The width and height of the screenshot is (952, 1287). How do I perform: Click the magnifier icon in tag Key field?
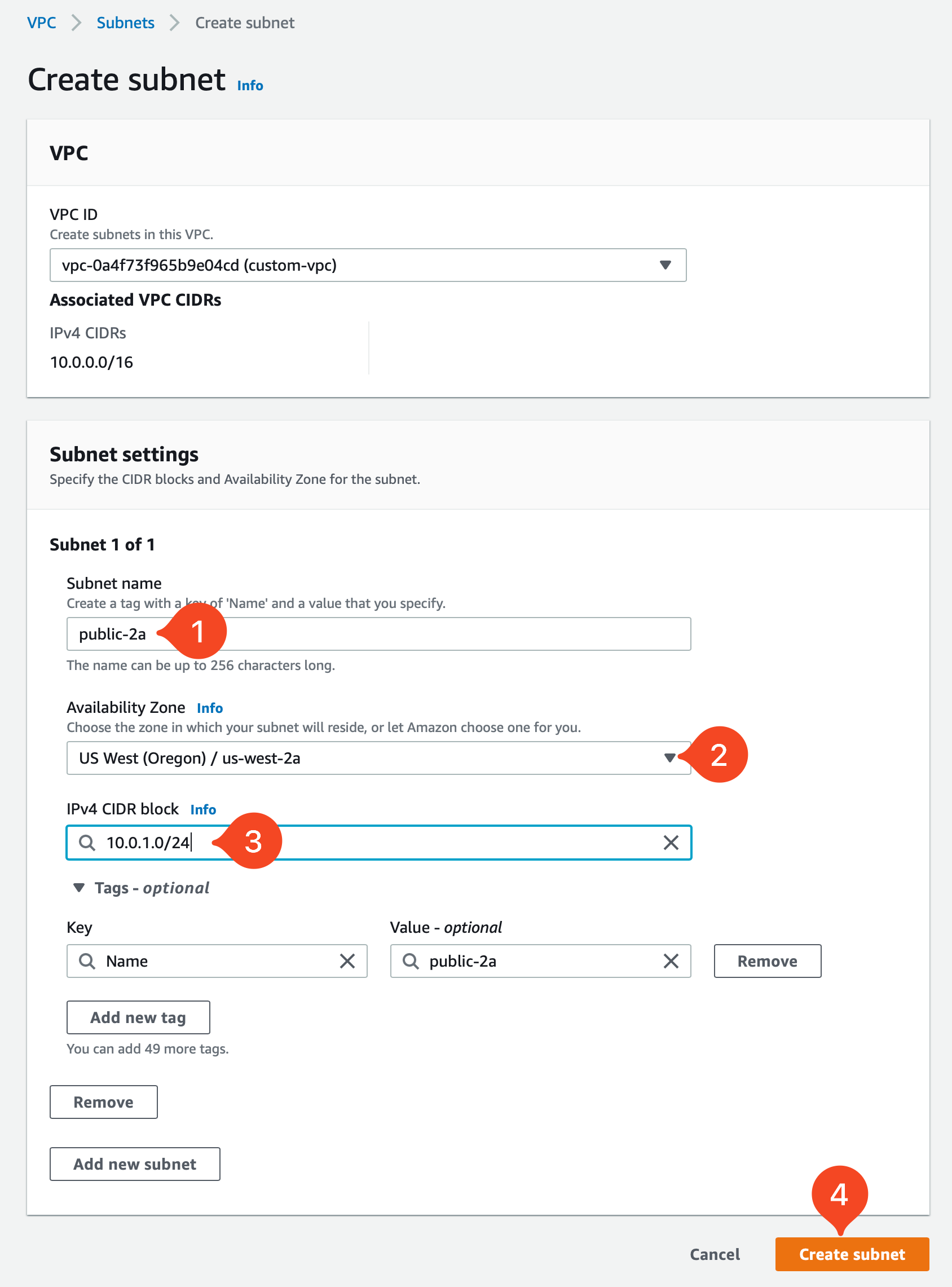coord(87,961)
